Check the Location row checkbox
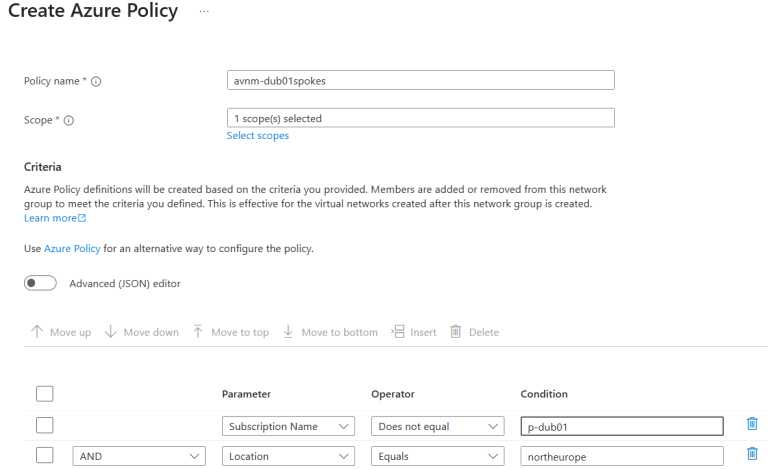The height and width of the screenshot is (469, 768). [45, 455]
